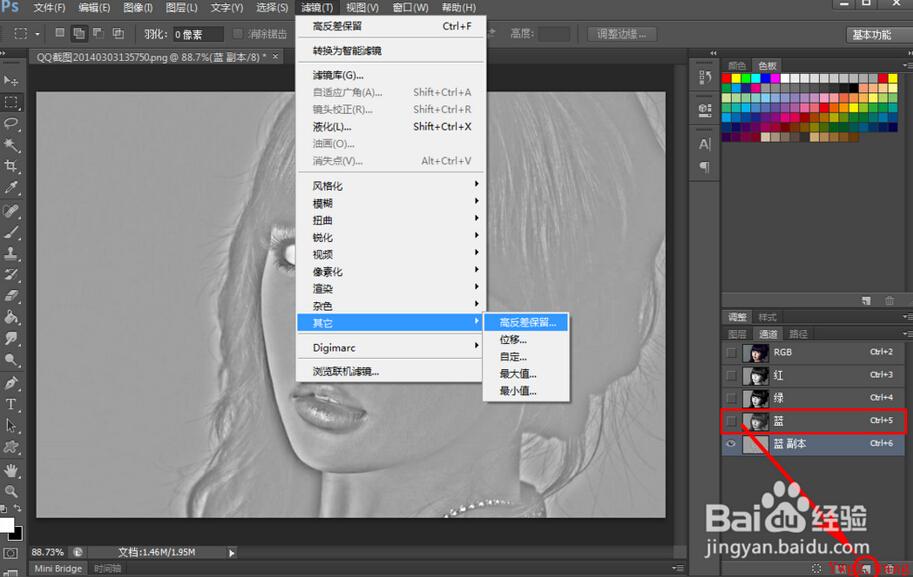Select the Move tool
This screenshot has height=577, width=913.
(12, 80)
